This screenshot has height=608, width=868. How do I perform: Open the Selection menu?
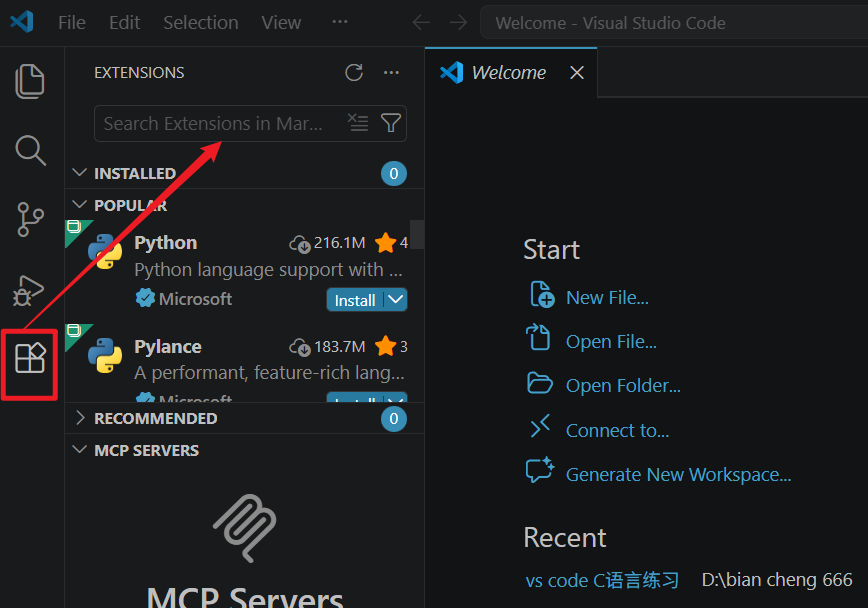201,23
